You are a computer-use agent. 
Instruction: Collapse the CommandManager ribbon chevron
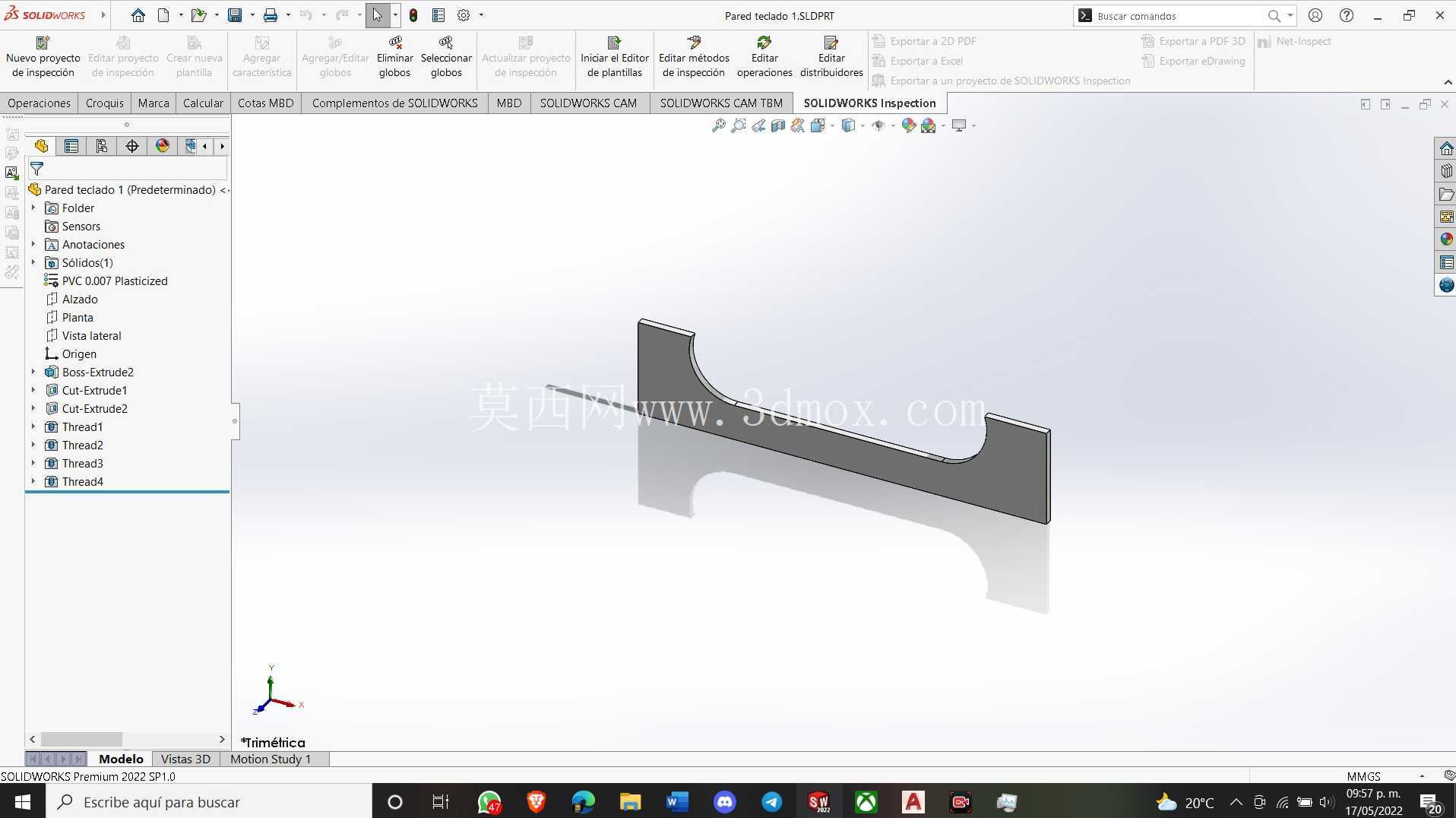[1447, 82]
